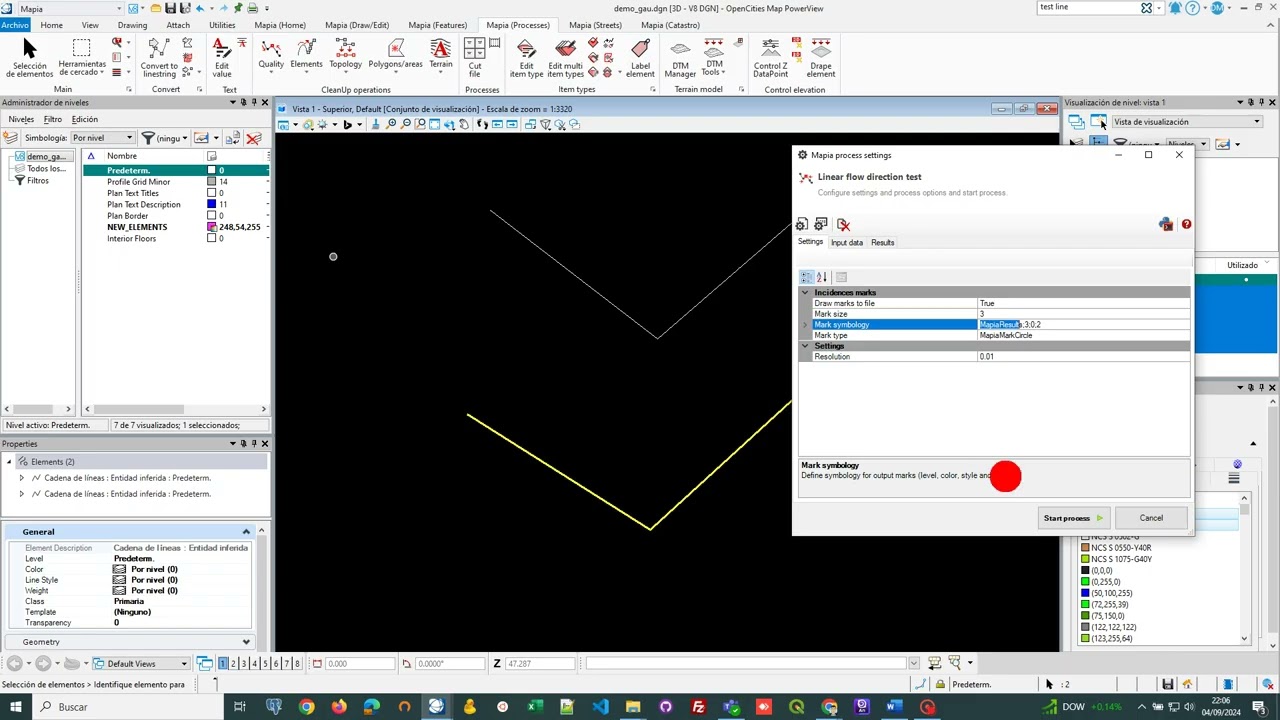1280x720 pixels.
Task: Click the Cancel button in Mapia dialog
Action: pos(1151,518)
